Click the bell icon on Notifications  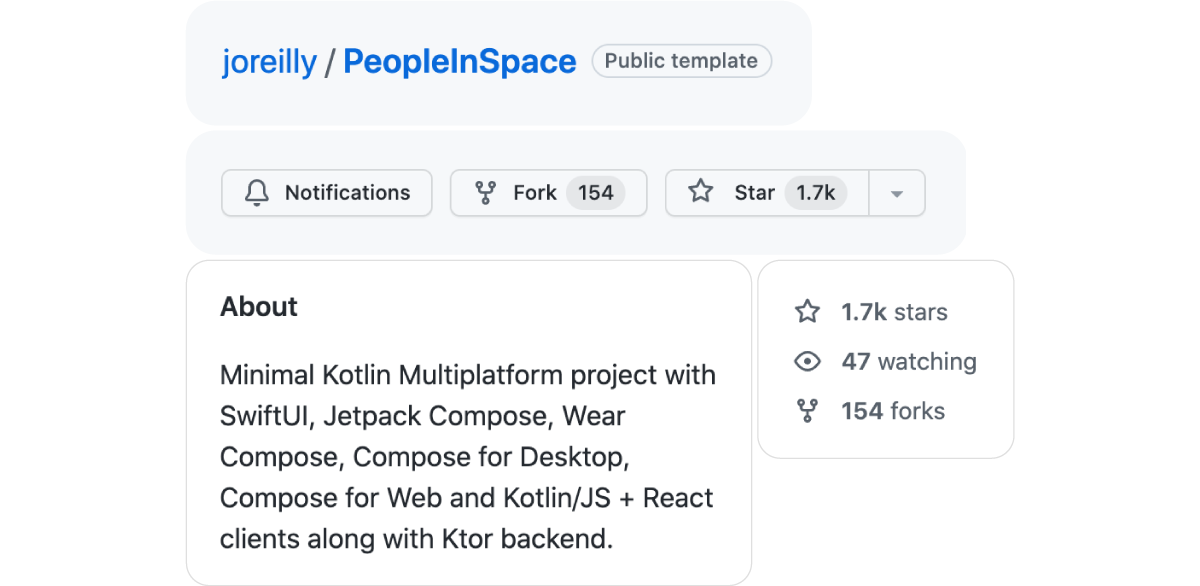tap(259, 193)
